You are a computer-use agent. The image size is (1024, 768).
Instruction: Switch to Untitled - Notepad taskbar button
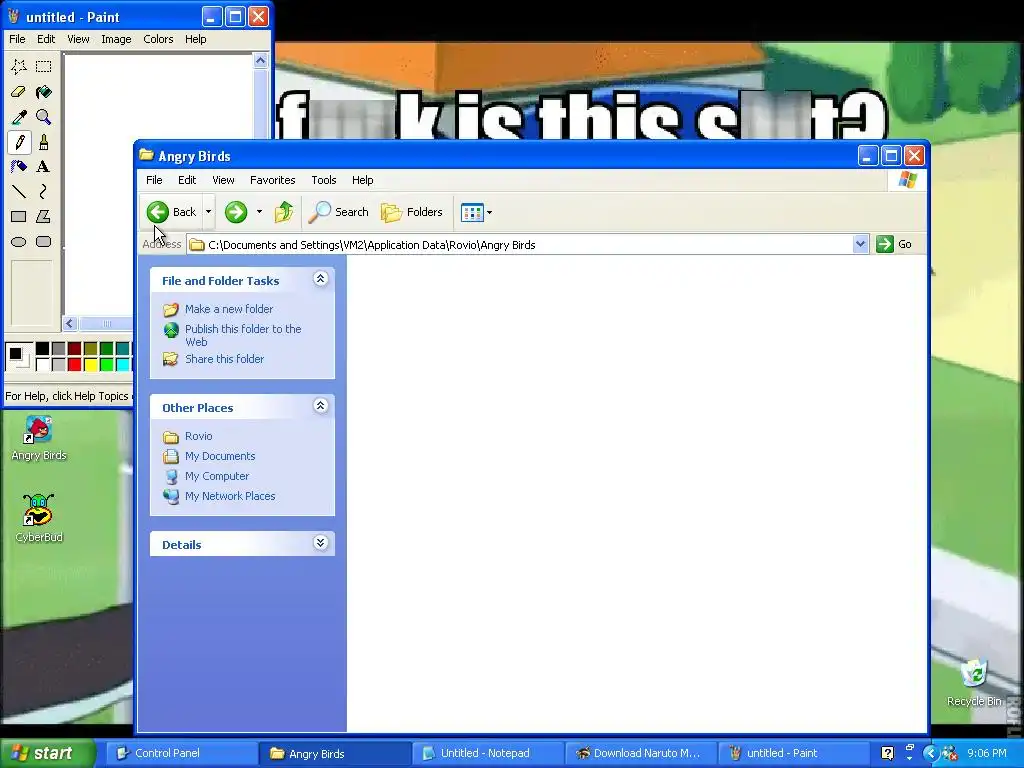[x=487, y=753]
